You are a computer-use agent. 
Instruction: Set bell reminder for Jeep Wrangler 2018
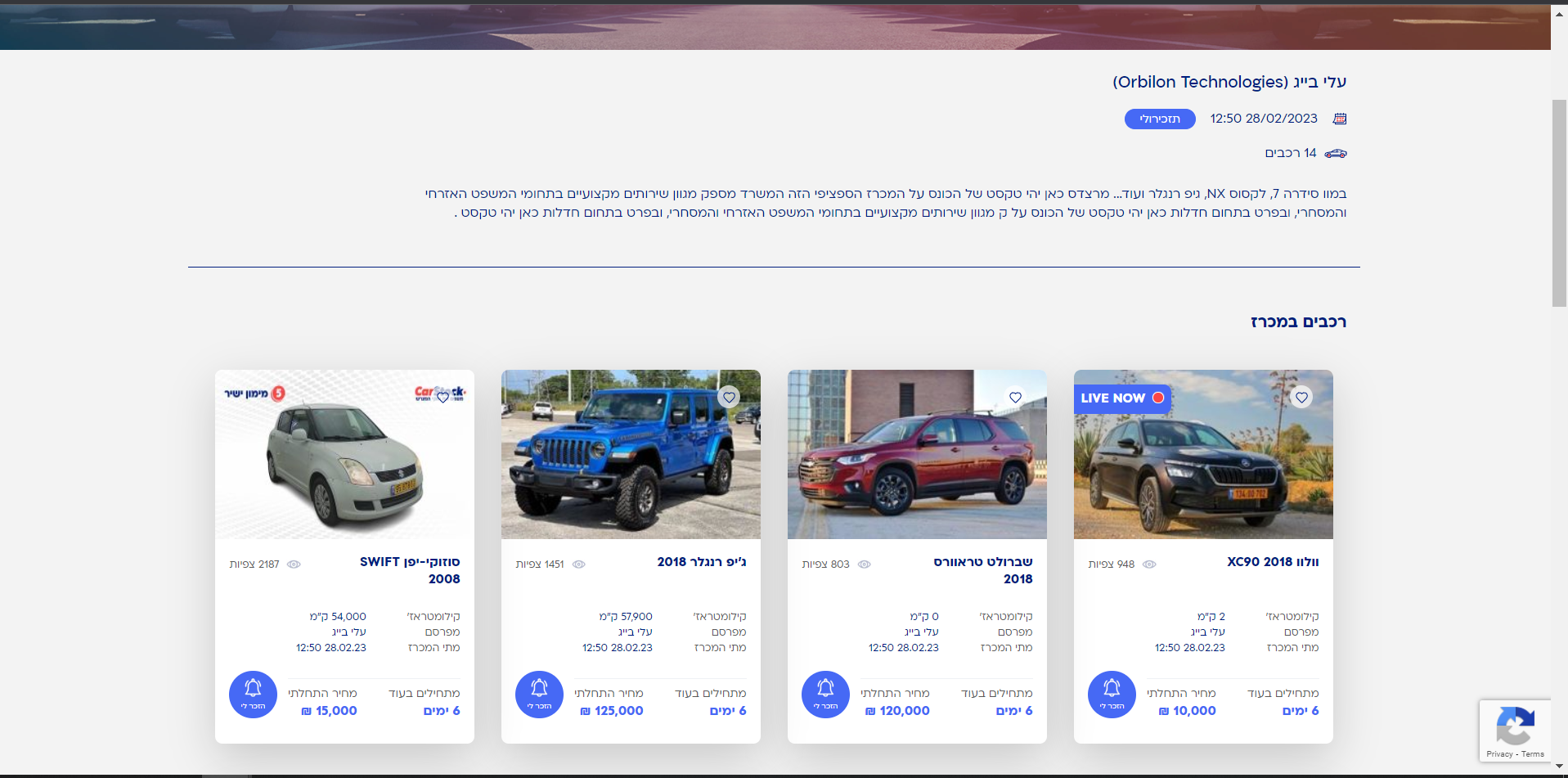539,695
